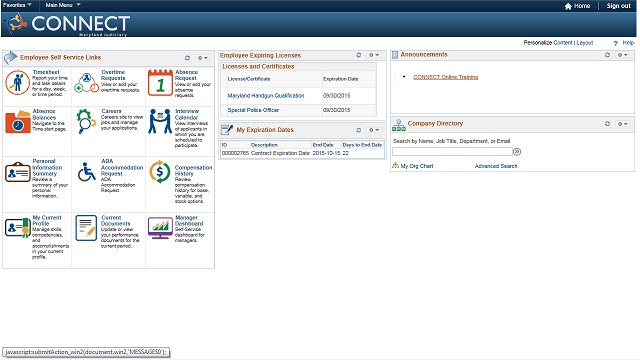Open the Advanced Search link
The width and height of the screenshot is (640, 360).
click(x=496, y=166)
